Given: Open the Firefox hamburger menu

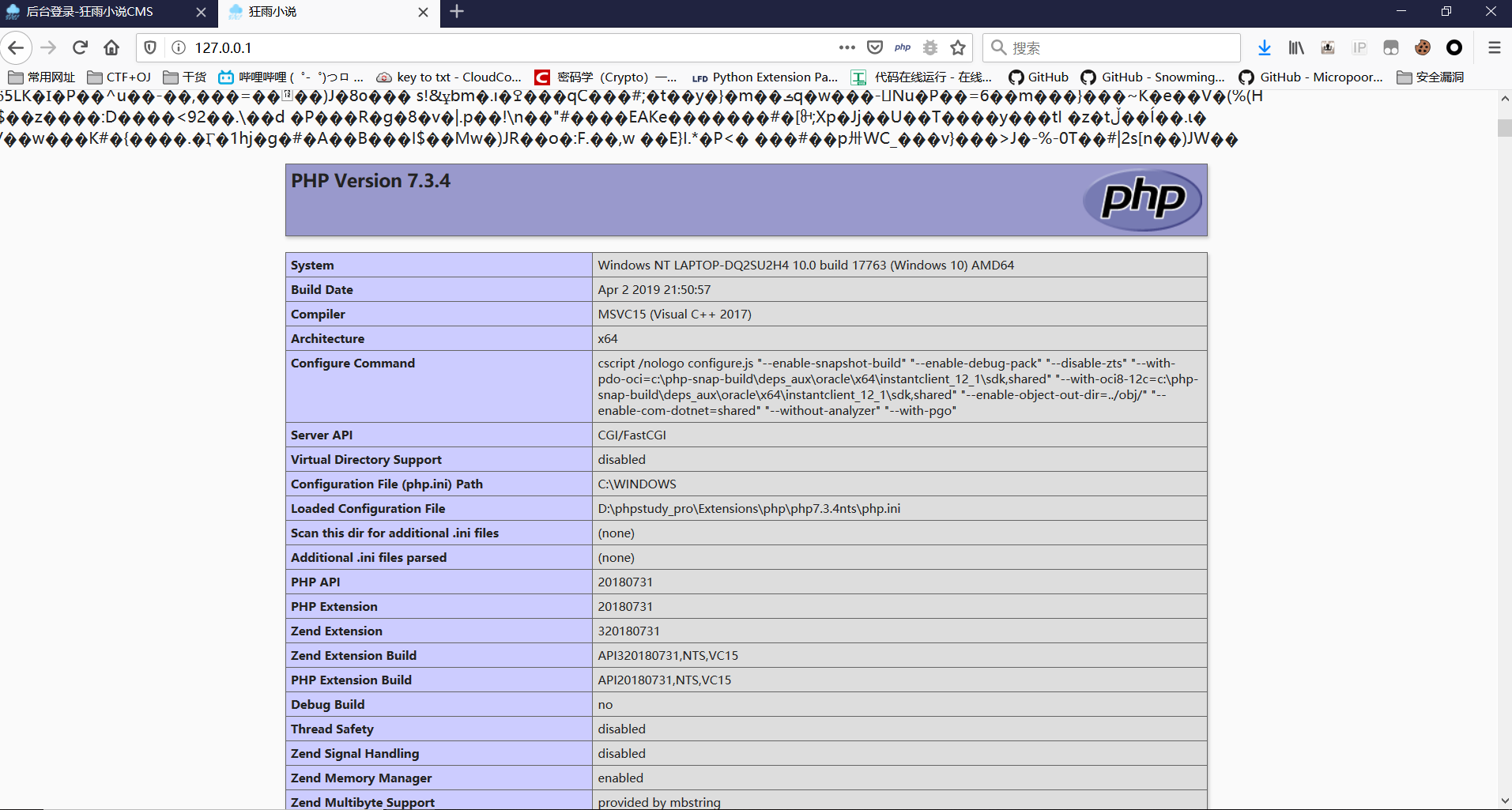Looking at the screenshot, I should (x=1494, y=47).
